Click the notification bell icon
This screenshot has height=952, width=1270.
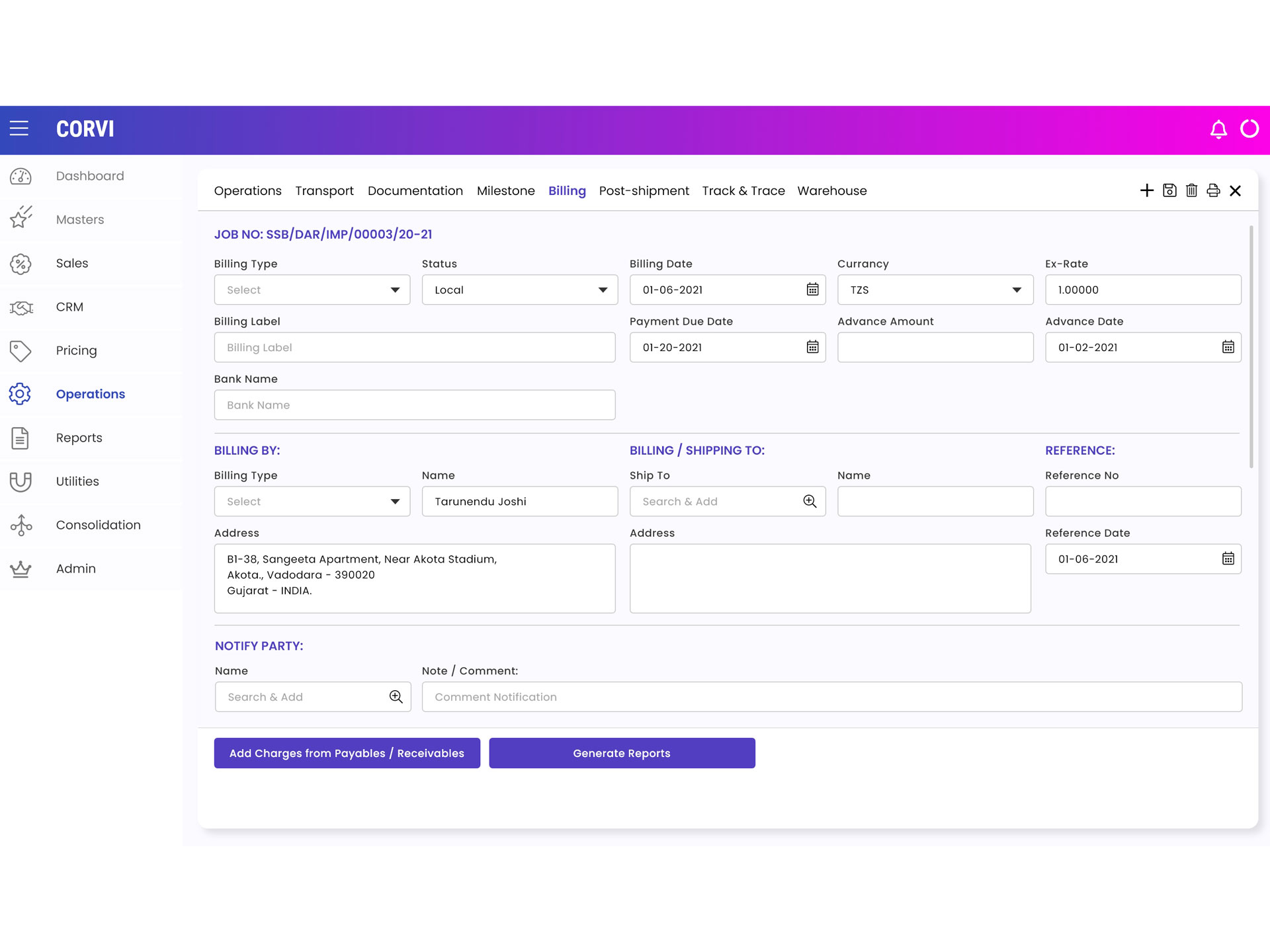click(x=1218, y=129)
